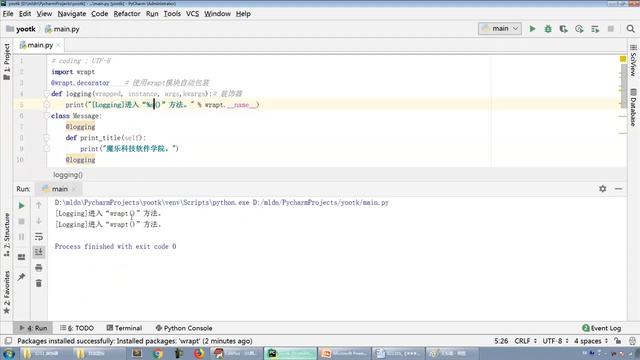Collapse the print_title method fold marker
The height and width of the screenshot is (360, 640).
[47, 138]
